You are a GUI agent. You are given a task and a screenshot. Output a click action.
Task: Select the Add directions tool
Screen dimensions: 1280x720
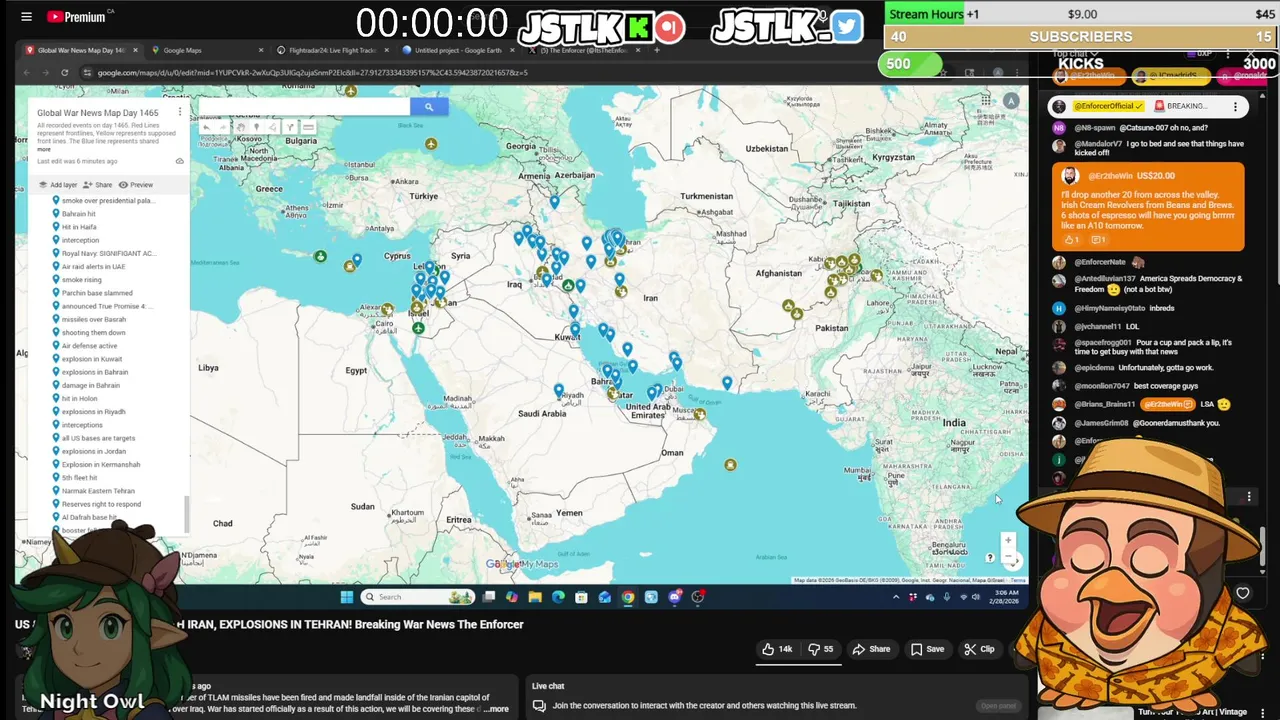(x=290, y=127)
